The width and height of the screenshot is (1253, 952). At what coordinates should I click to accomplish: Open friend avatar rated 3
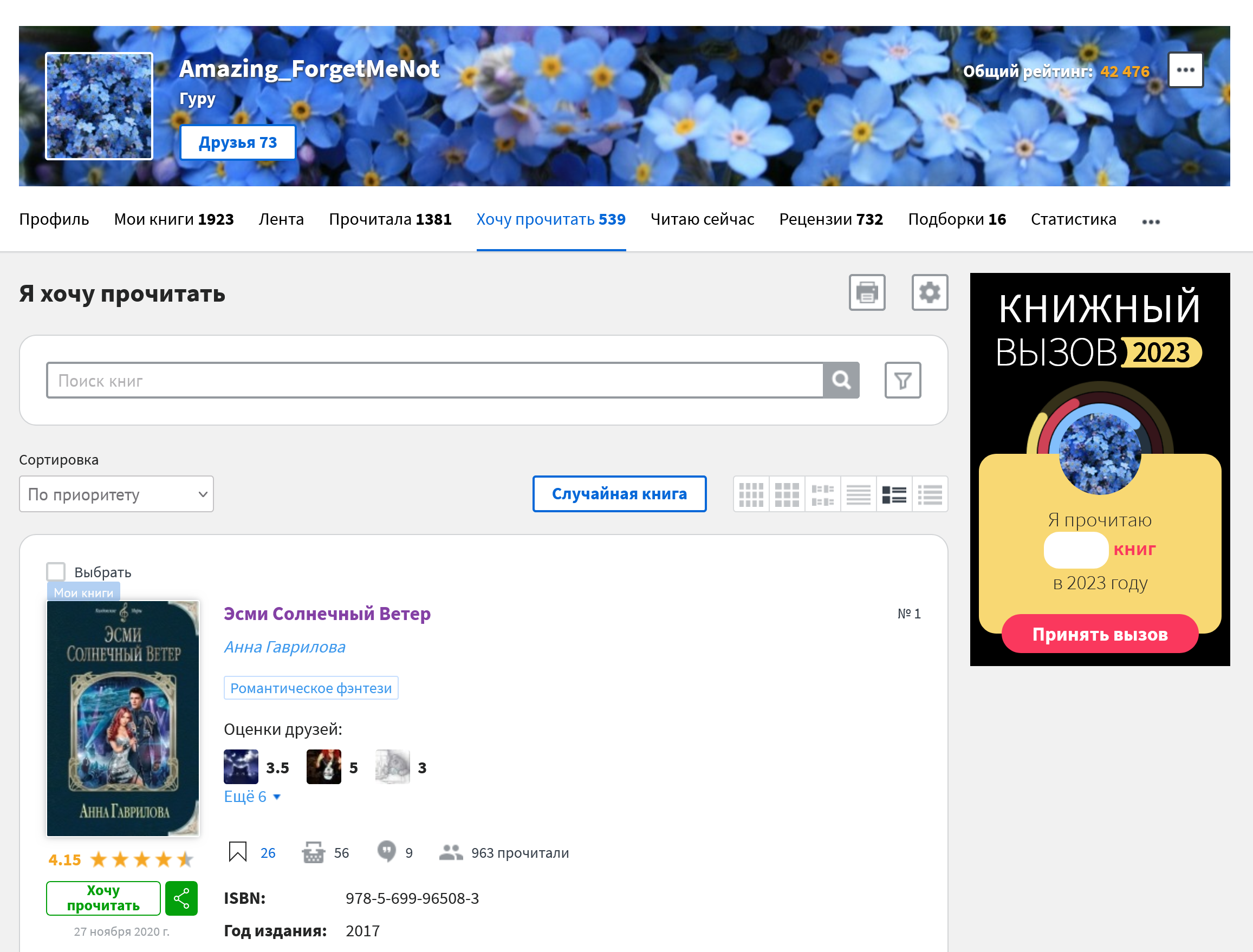(392, 767)
